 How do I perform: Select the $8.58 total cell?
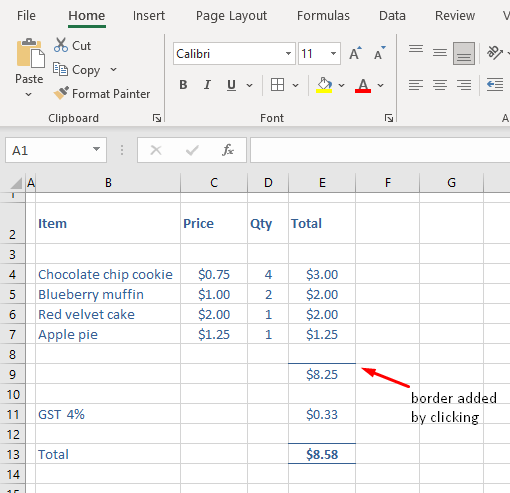click(x=322, y=454)
